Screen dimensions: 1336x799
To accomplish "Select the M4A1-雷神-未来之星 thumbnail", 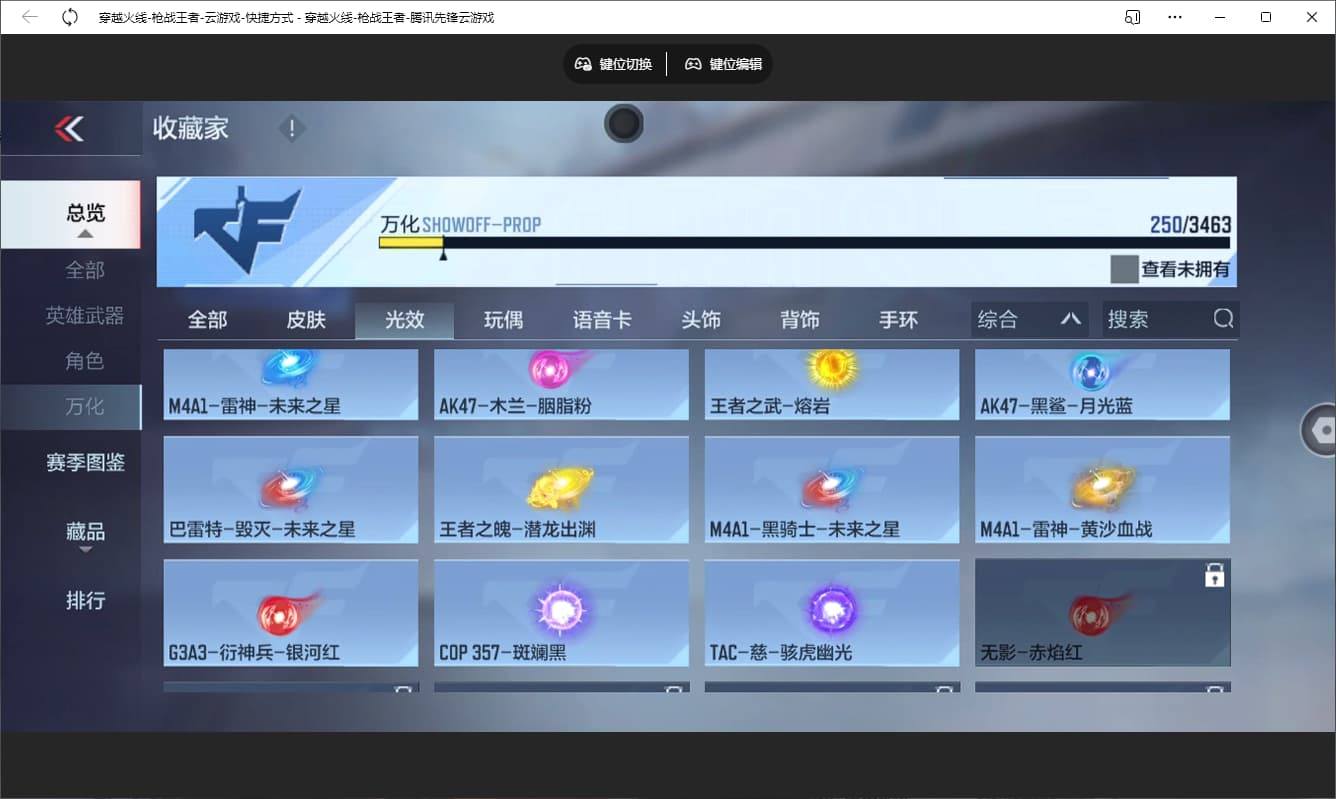I will point(290,384).
